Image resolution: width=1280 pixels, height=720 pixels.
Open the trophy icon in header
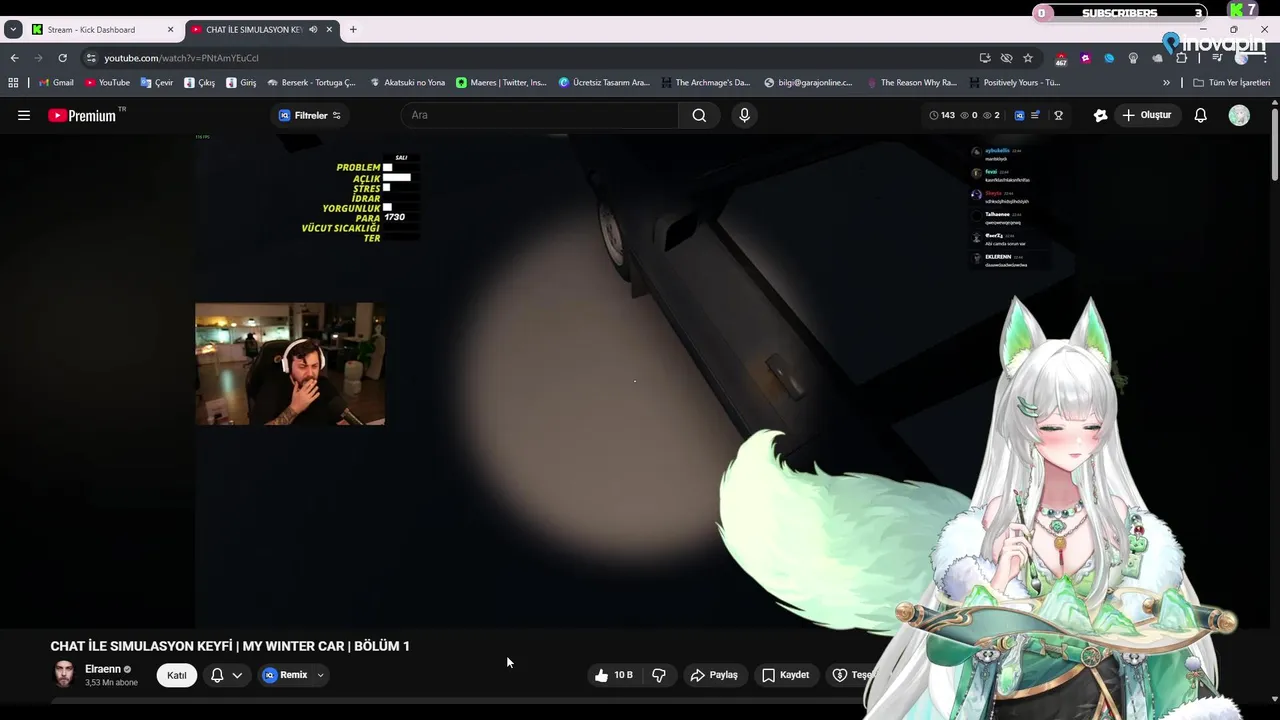tap(1058, 115)
